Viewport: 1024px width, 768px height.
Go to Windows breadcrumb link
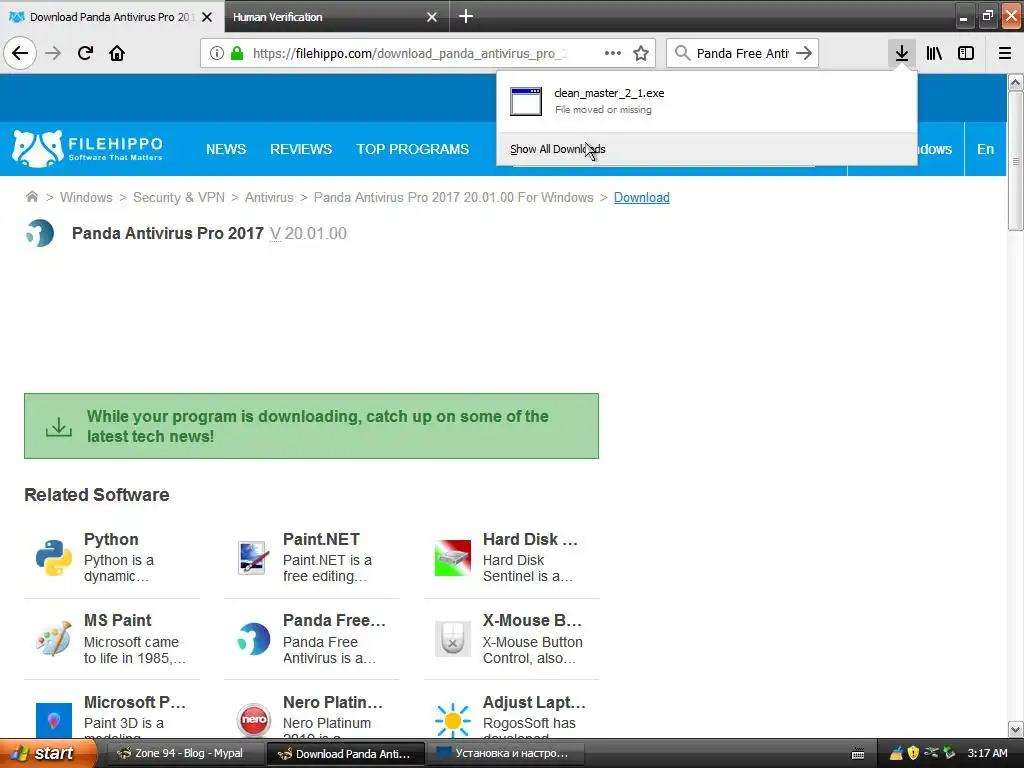pyautogui.click(x=86, y=197)
